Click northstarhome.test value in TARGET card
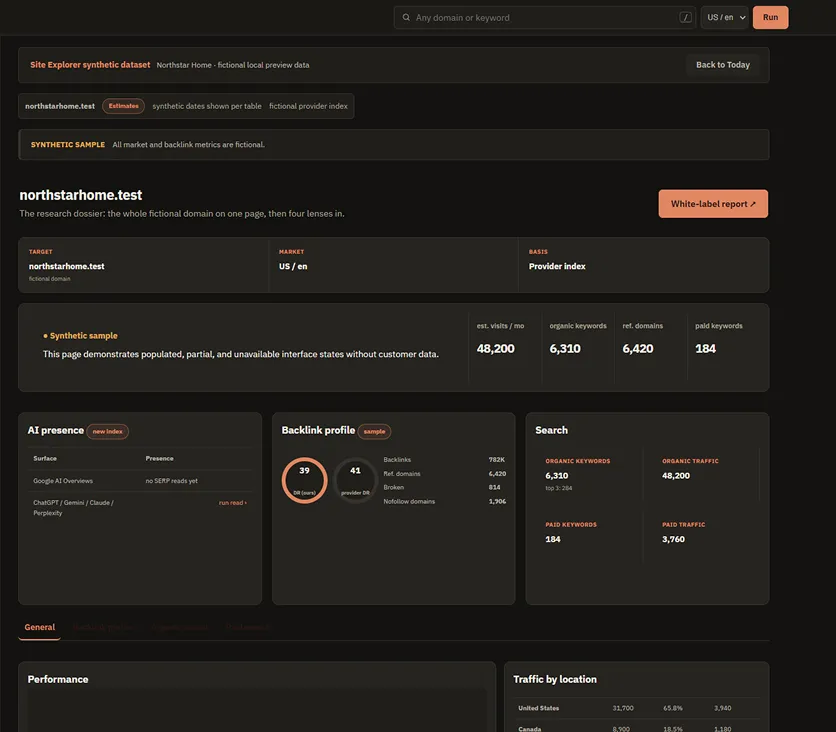 pyautogui.click(x=67, y=266)
